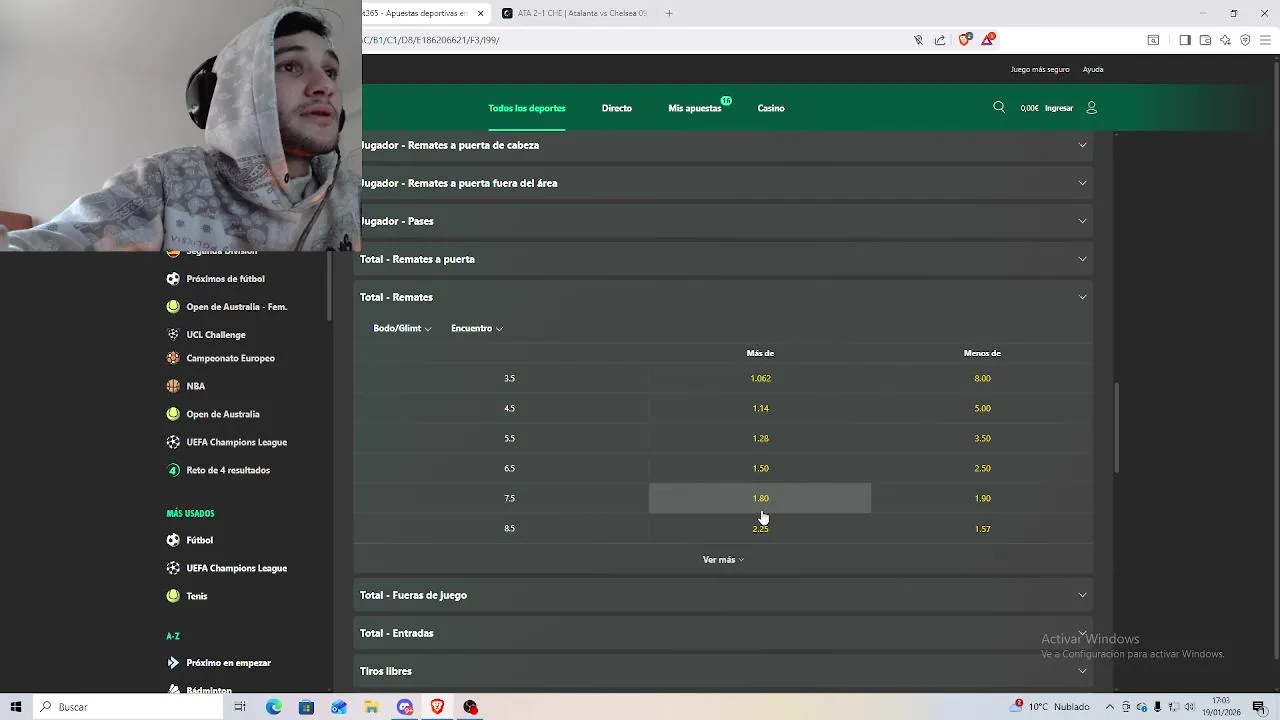The width and height of the screenshot is (1280, 720).
Task: Click the Brave browser taskbar icon
Action: pos(437,707)
